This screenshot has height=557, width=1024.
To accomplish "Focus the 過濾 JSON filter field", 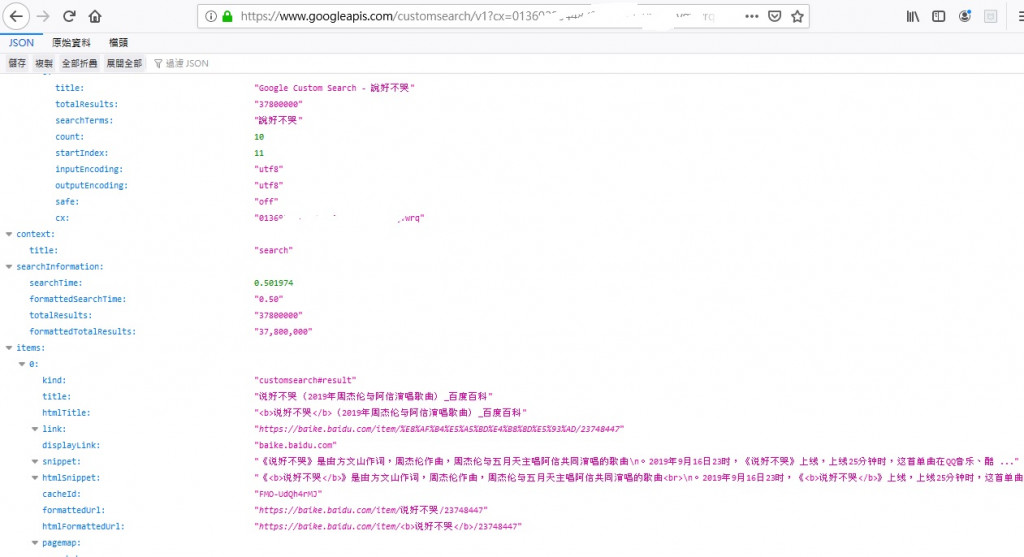I will click(187, 63).
